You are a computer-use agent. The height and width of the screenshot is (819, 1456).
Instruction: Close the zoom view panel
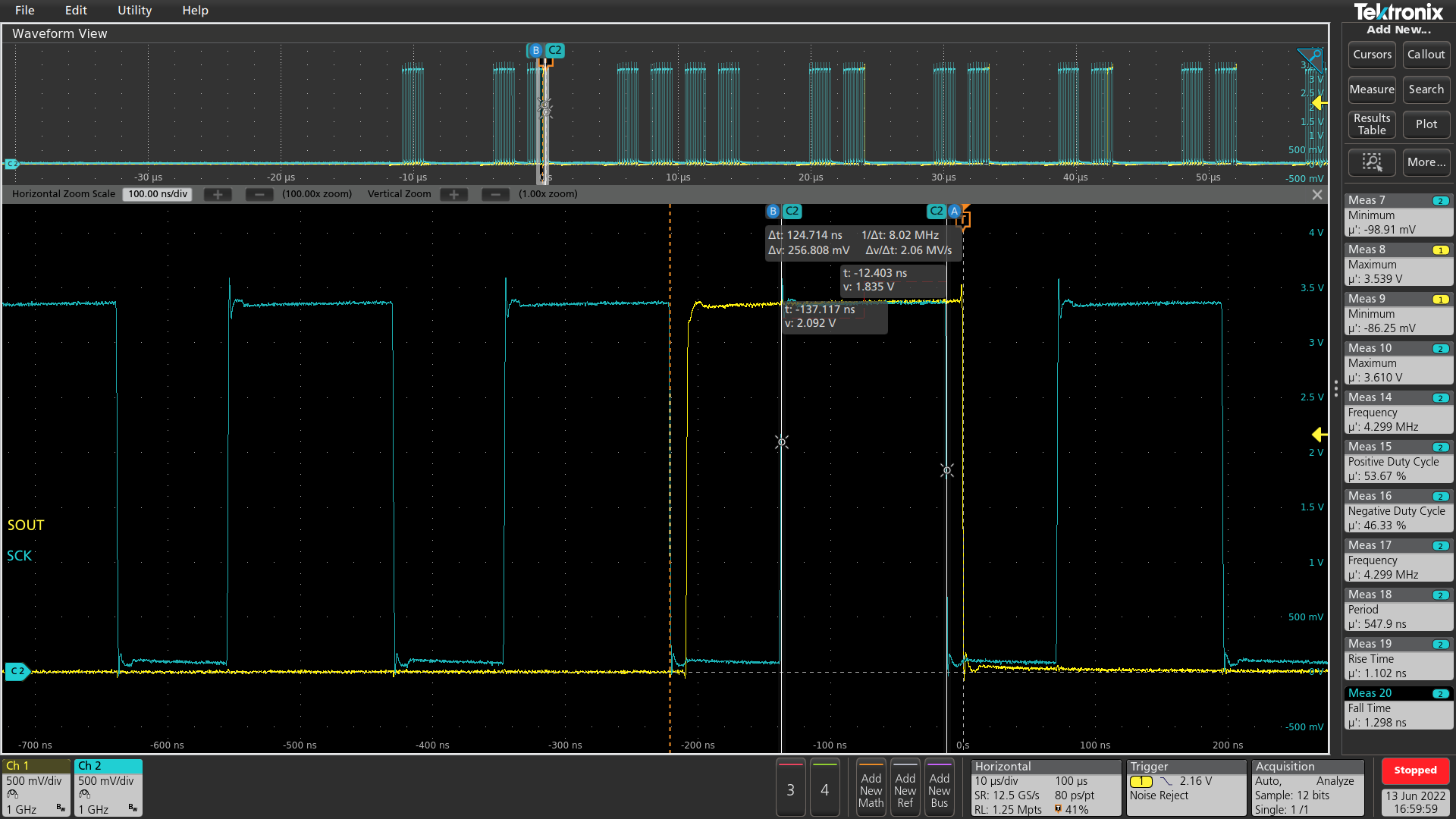1317,195
